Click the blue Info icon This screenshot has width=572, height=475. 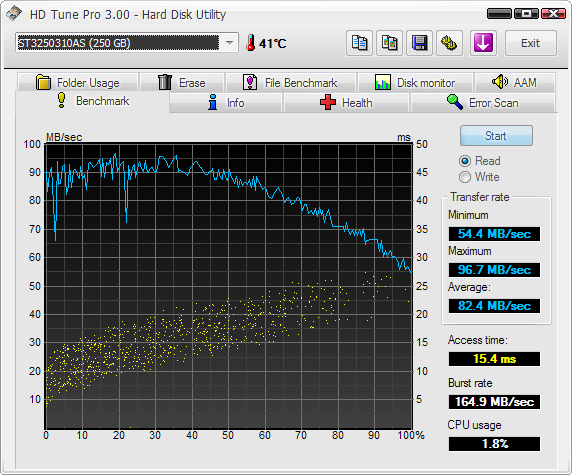[213, 102]
